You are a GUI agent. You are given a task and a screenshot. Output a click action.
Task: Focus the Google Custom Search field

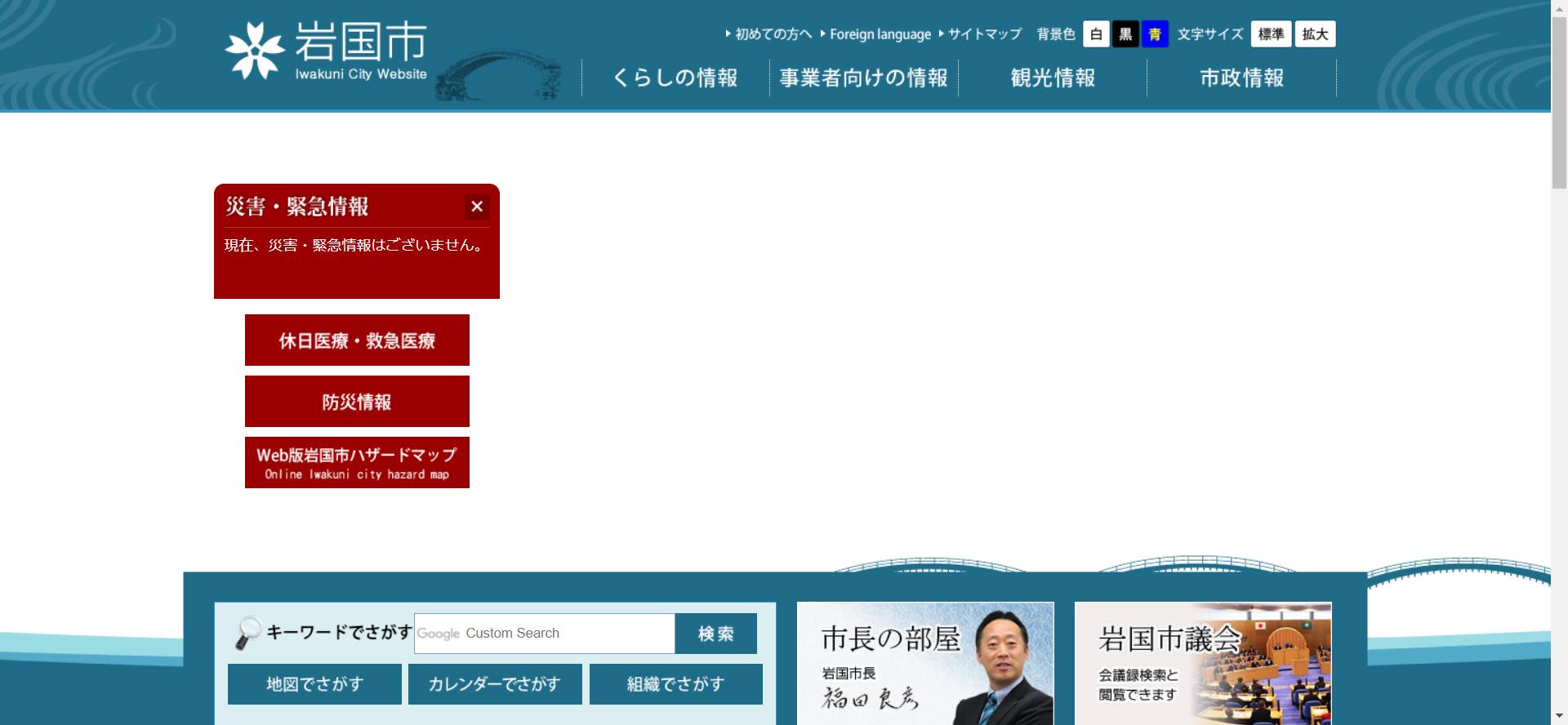click(545, 634)
